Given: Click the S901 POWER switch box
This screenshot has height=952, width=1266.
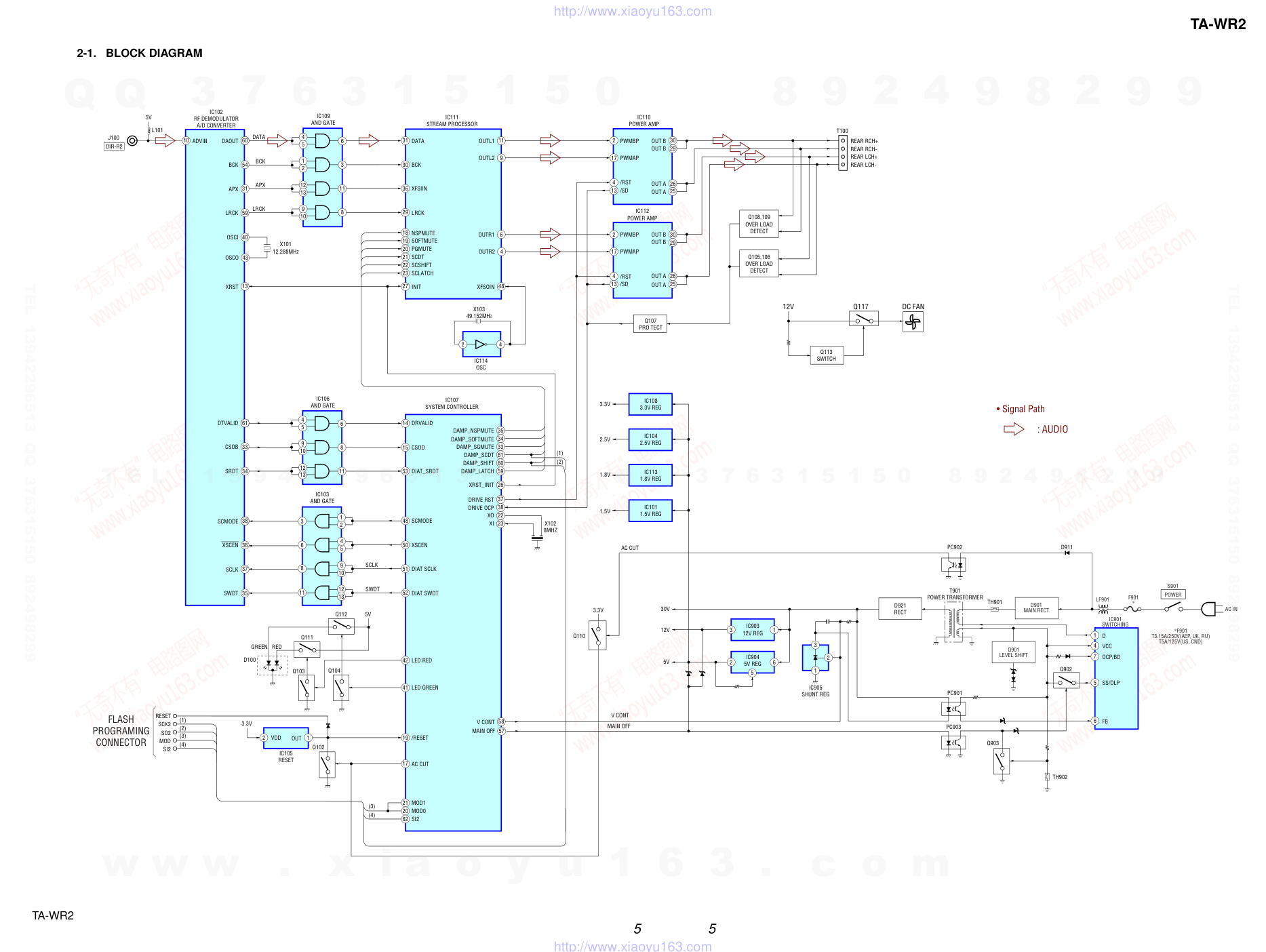Looking at the screenshot, I should 1173,595.
